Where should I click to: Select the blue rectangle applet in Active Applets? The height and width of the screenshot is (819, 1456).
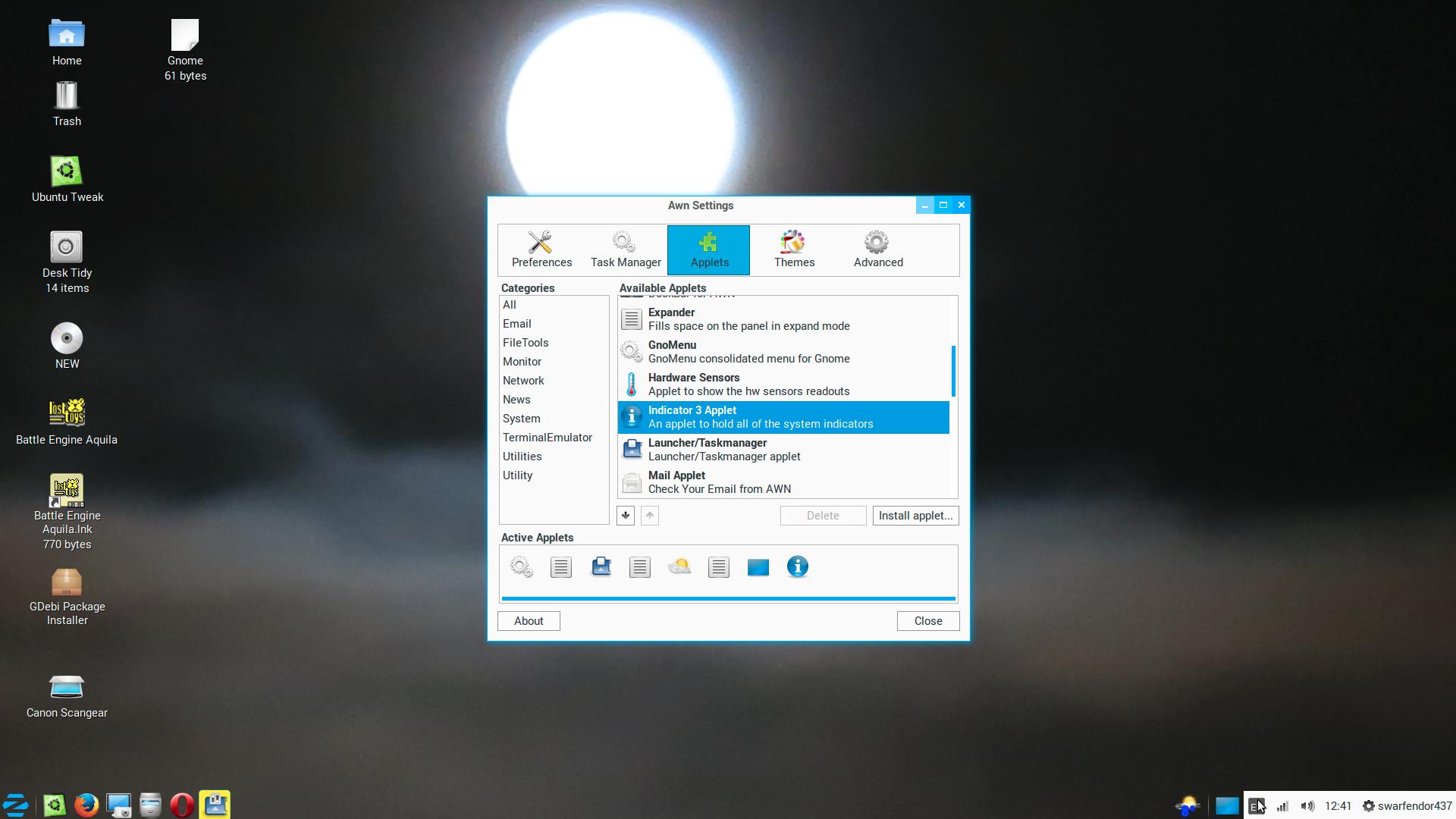pos(758,567)
